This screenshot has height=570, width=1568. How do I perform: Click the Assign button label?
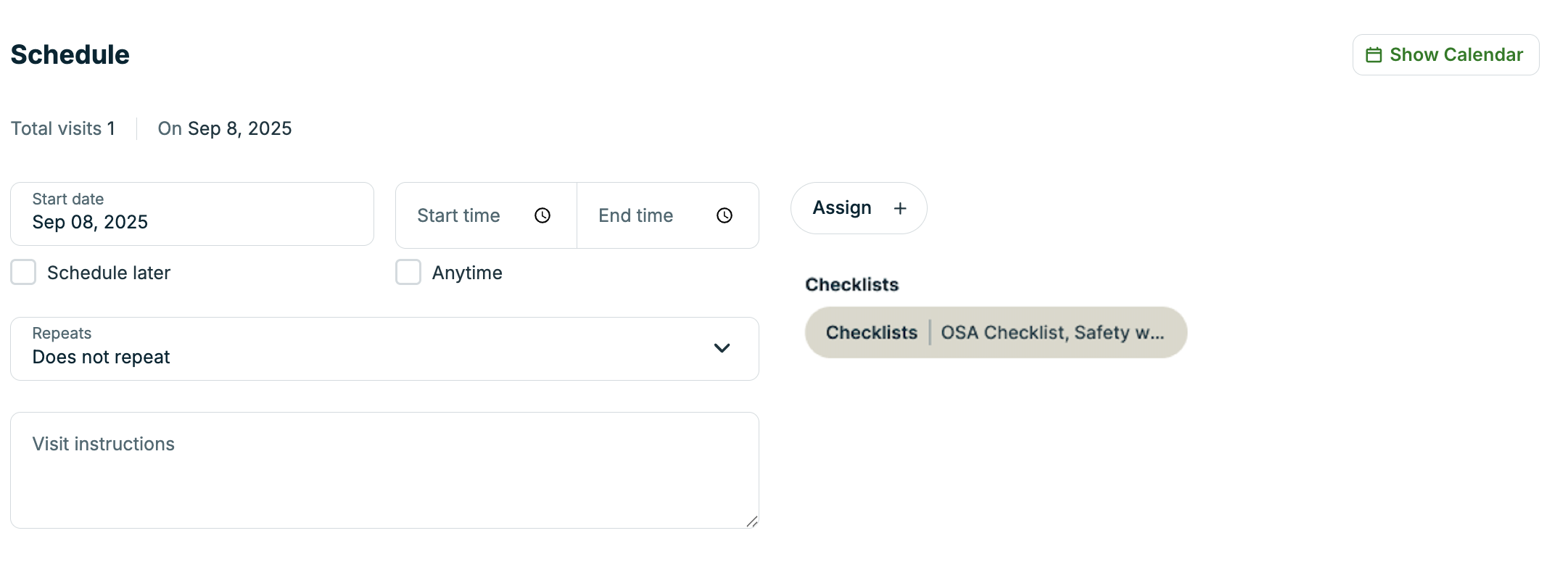[842, 208]
